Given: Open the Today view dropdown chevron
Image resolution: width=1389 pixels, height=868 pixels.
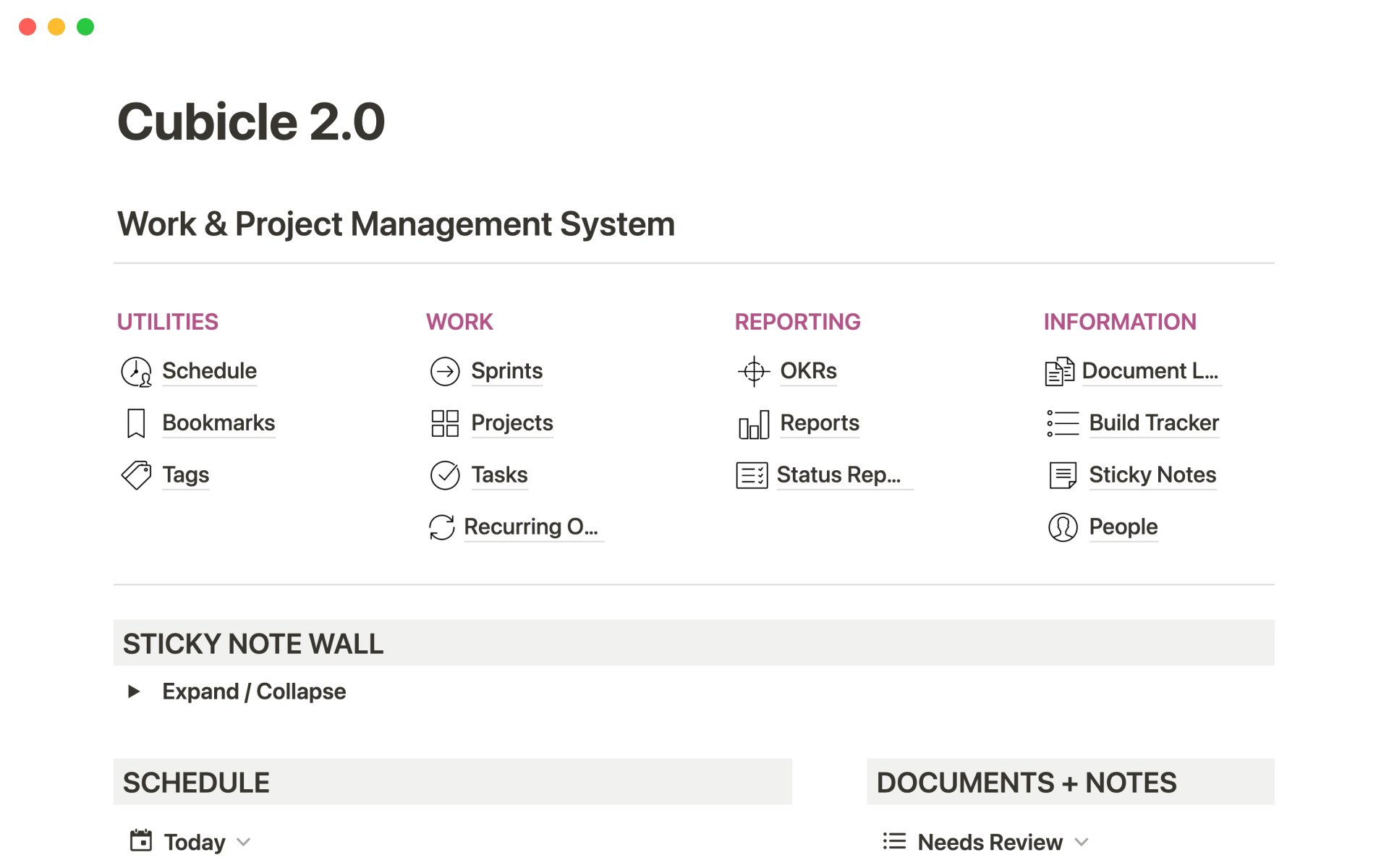Looking at the screenshot, I should coord(244,842).
